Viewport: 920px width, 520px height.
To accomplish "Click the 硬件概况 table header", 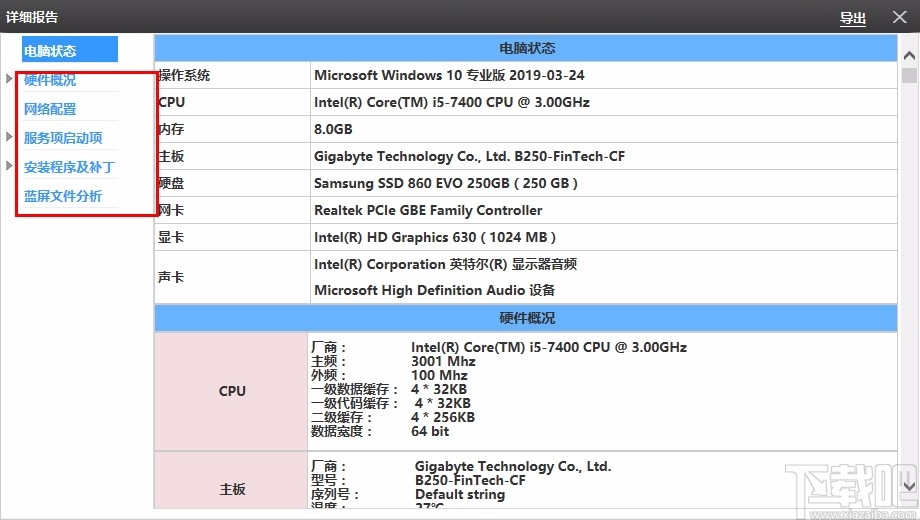I will coord(526,318).
